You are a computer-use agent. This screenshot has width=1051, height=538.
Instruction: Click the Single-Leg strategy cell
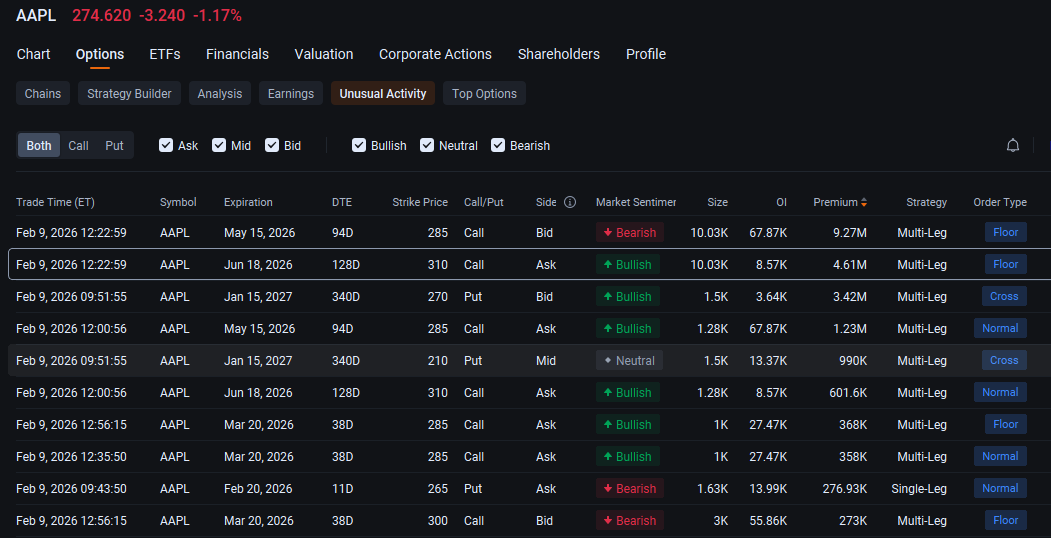(x=919, y=488)
